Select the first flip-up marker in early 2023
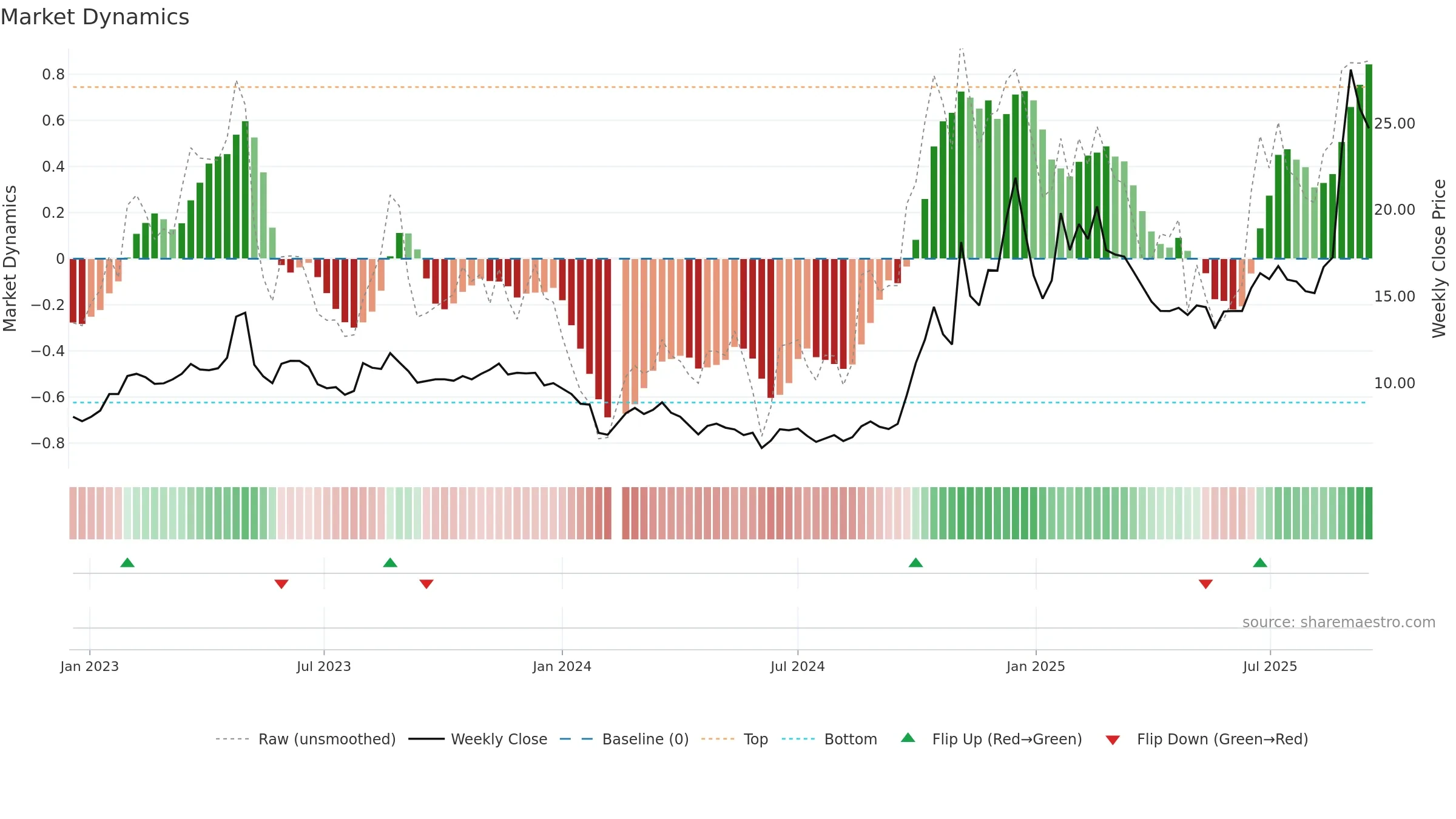The height and width of the screenshot is (819, 1456). (127, 562)
